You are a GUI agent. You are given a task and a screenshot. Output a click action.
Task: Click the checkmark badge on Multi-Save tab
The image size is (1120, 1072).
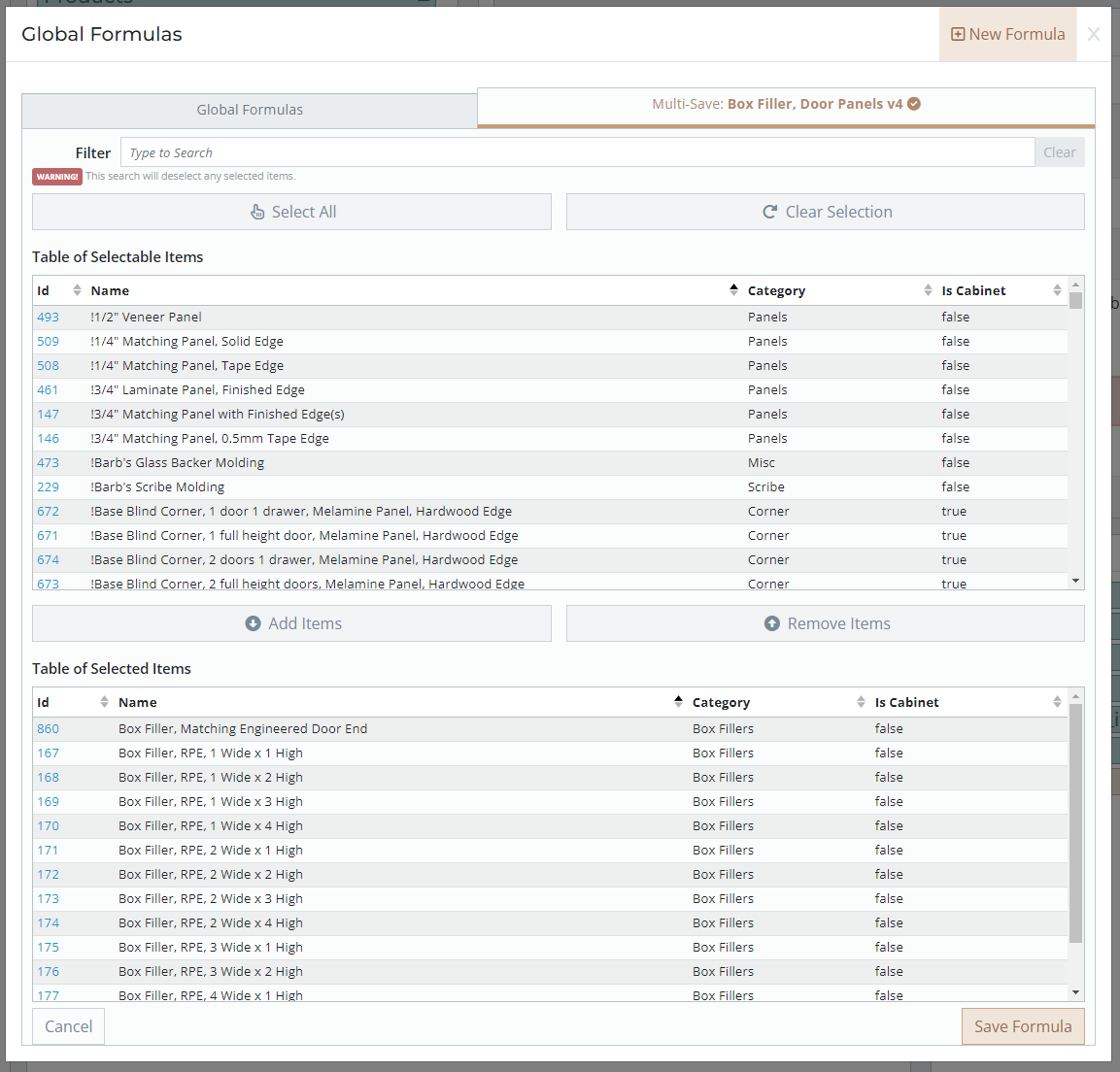913,104
